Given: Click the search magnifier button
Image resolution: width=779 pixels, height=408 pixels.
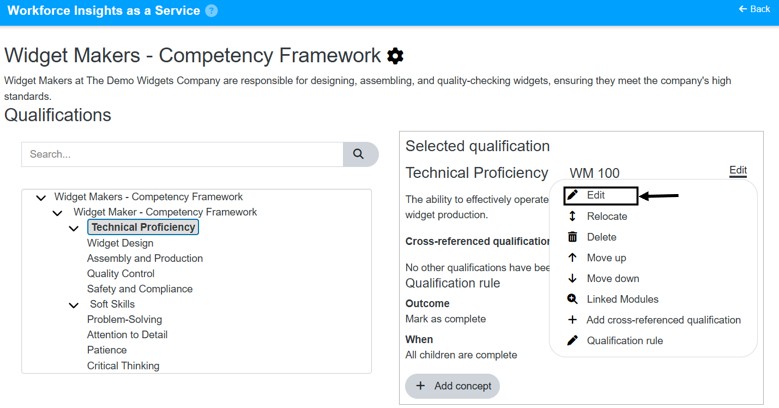Looking at the screenshot, I should [360, 154].
